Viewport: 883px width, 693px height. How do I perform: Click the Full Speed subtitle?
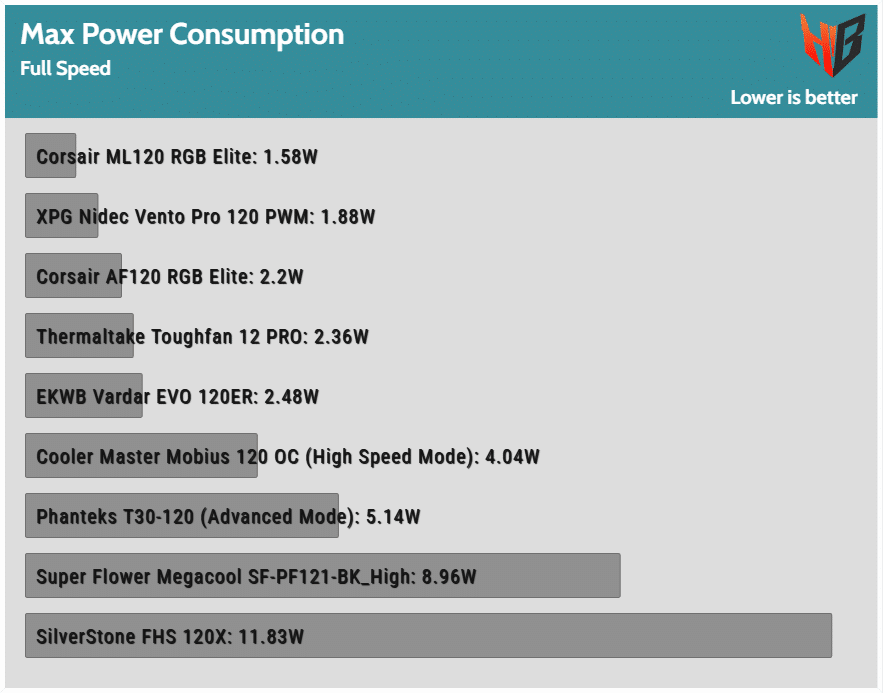[x=65, y=69]
